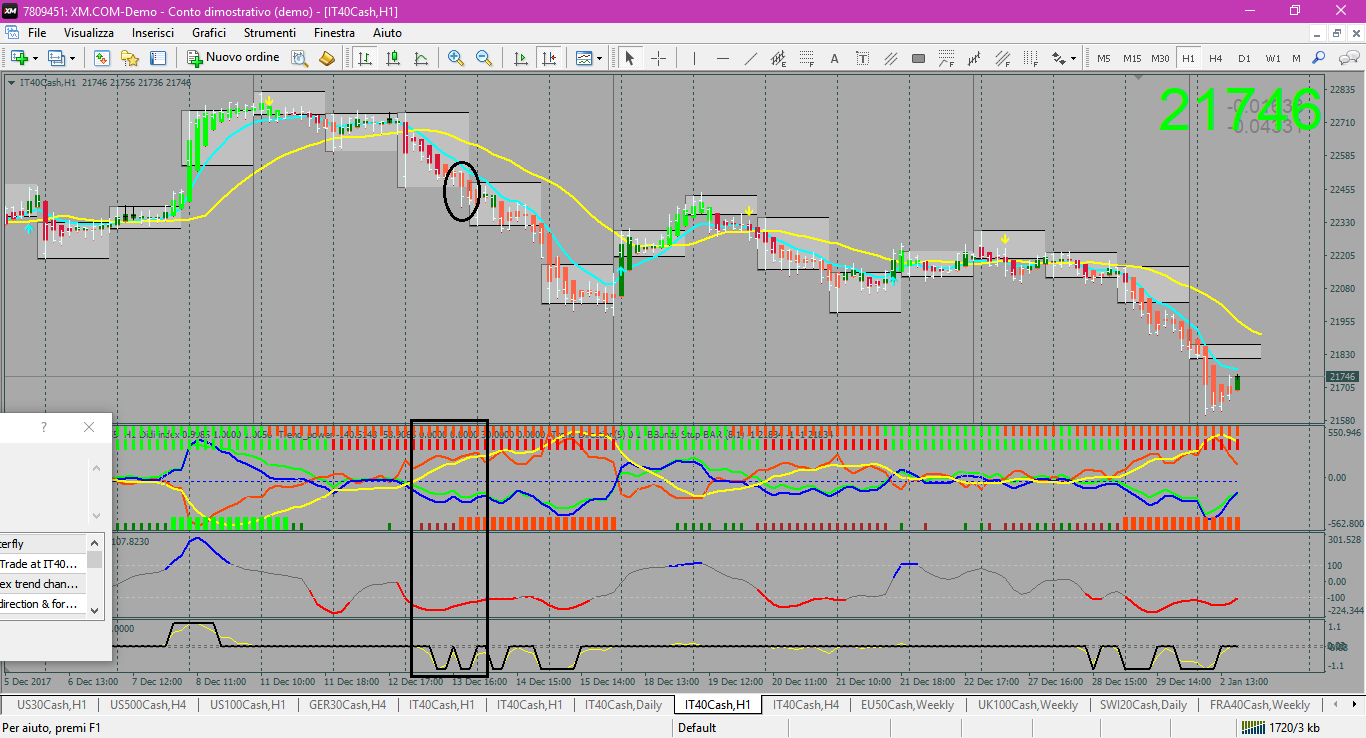Select the Andrews pitchfork tool
This screenshot has width=1366, height=738.
[974, 58]
